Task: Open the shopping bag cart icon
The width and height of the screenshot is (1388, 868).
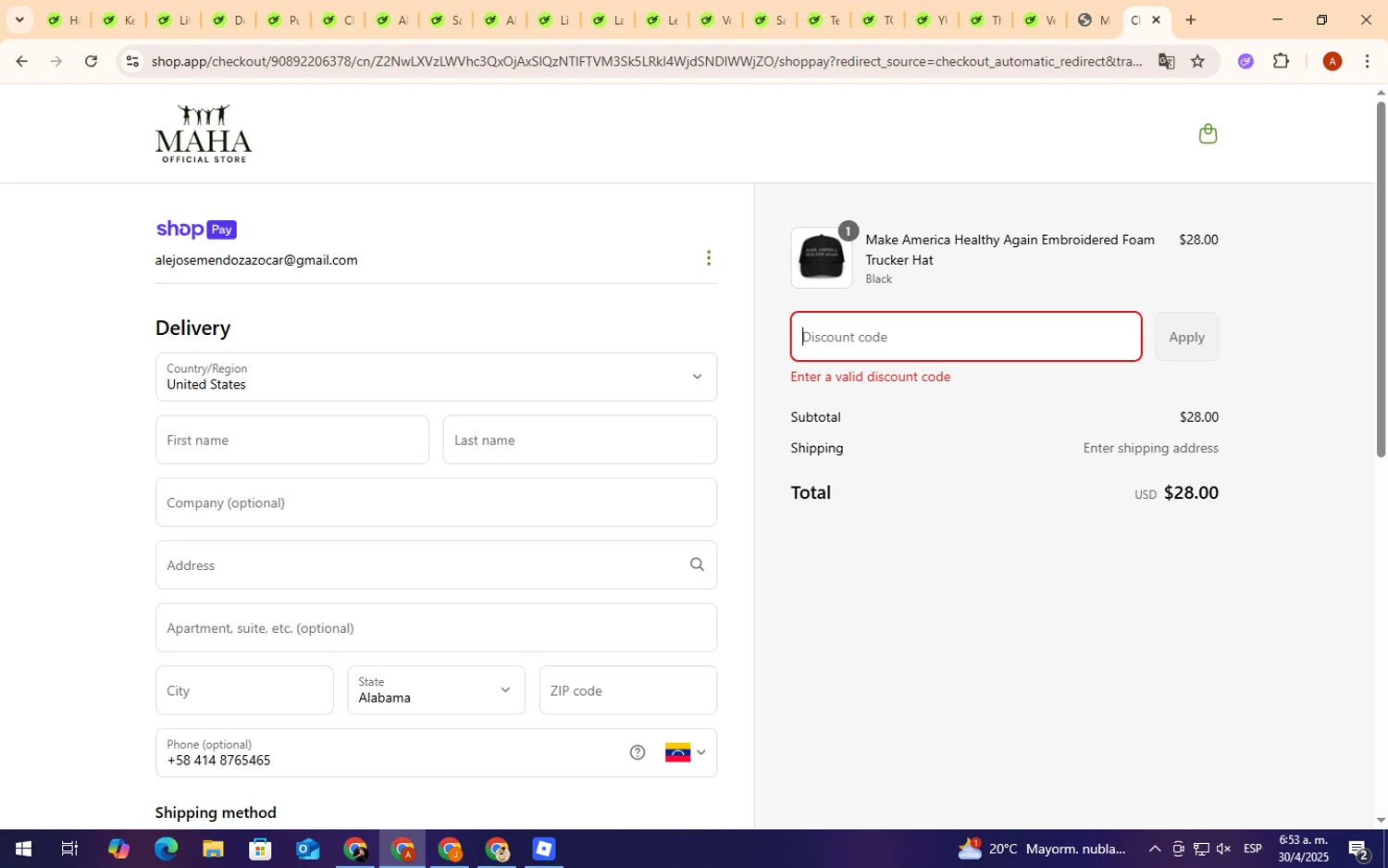Action: pyautogui.click(x=1208, y=134)
